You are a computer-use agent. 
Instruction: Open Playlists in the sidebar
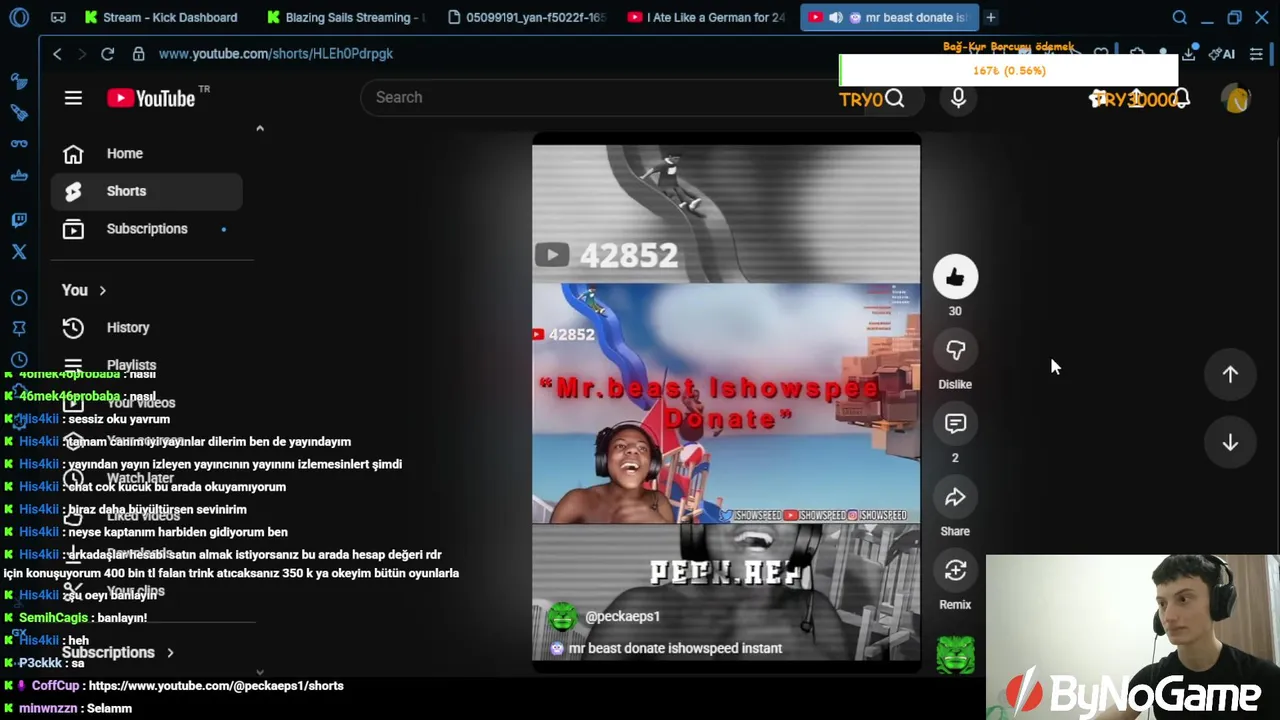pos(146,365)
